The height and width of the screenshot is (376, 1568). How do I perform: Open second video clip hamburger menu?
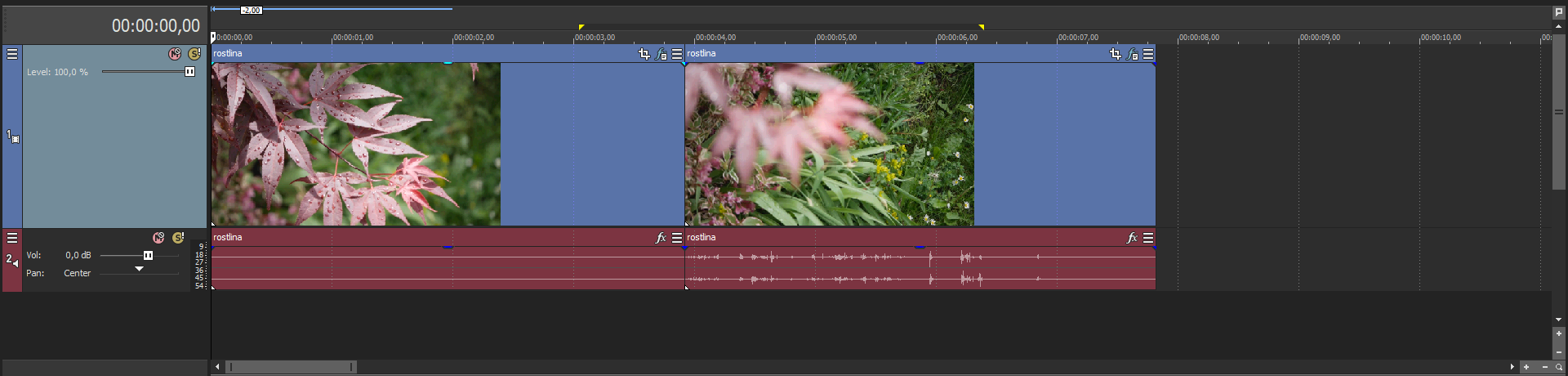click(1148, 54)
